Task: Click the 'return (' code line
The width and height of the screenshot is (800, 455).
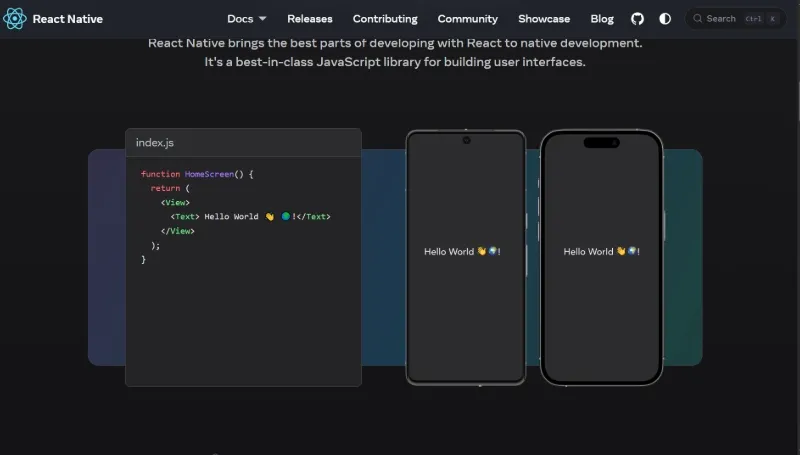Action: tap(170, 188)
